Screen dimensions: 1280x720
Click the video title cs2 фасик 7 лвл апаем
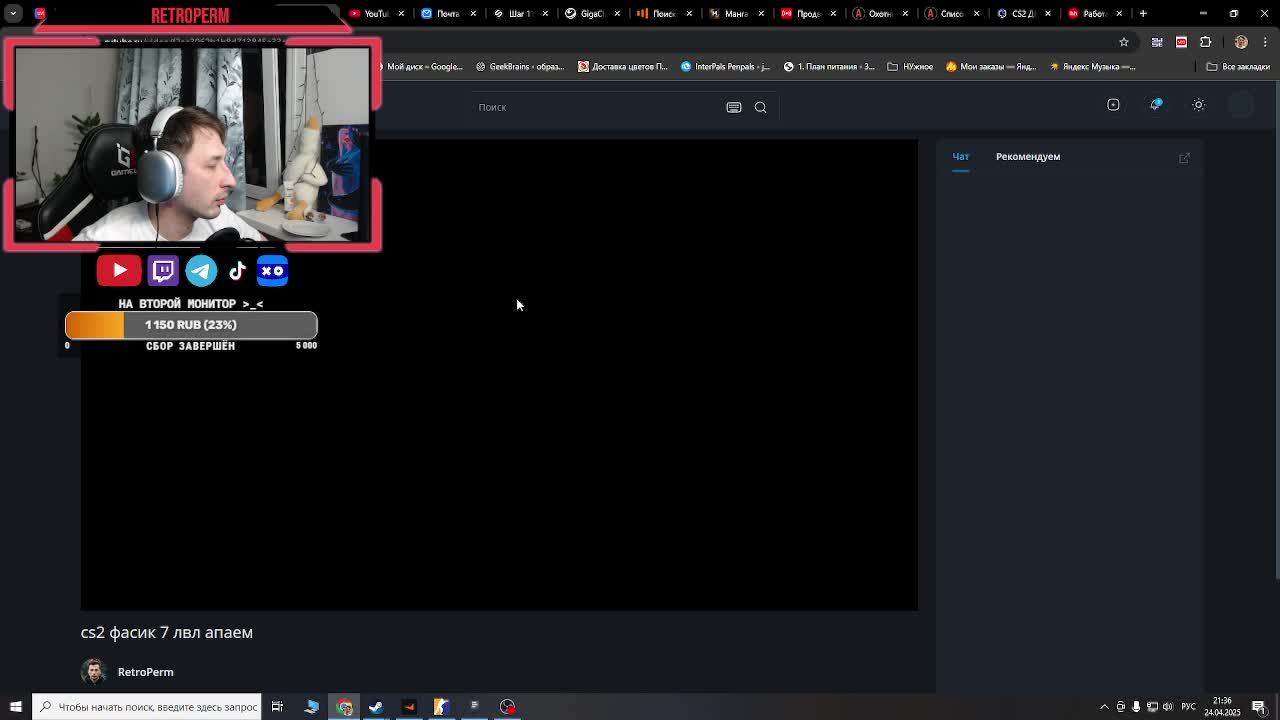pos(167,632)
